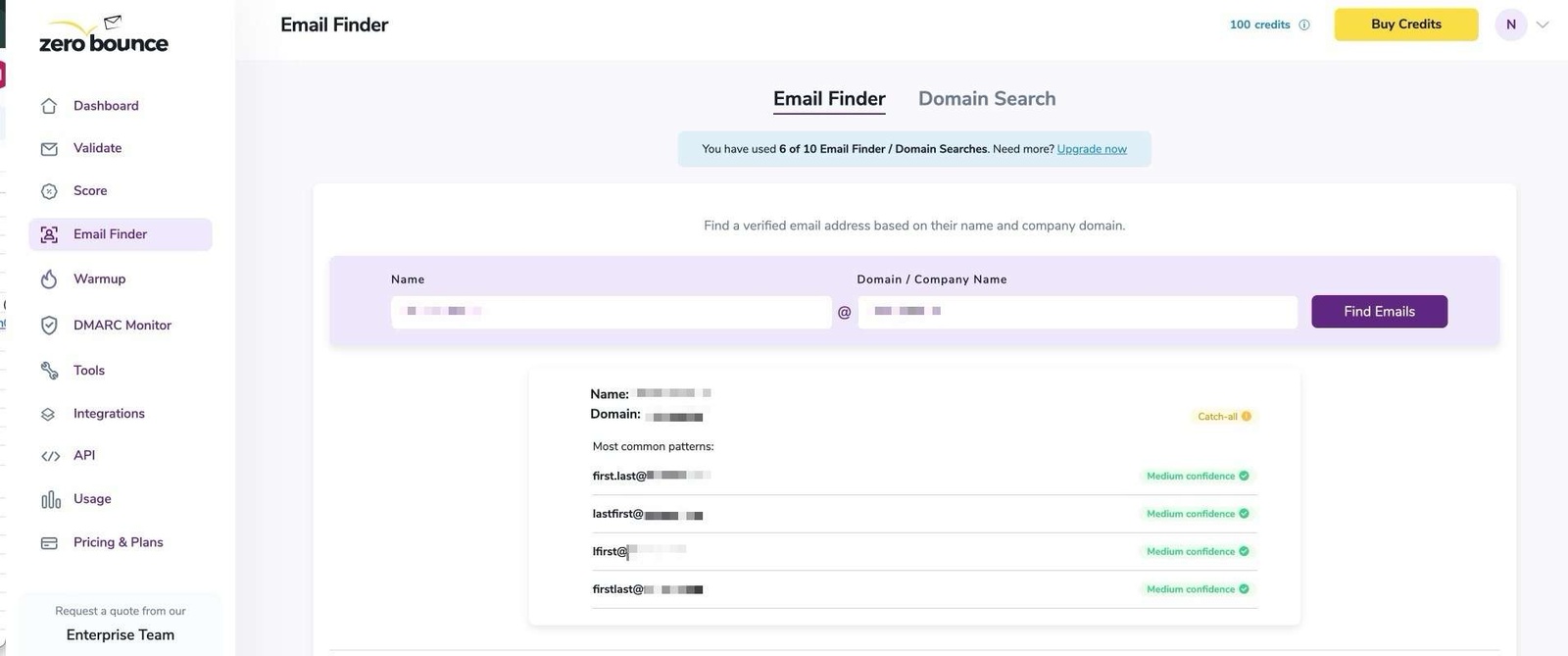The width and height of the screenshot is (1568, 656).
Task: Switch to the Email Finder tab
Action: 829,99
